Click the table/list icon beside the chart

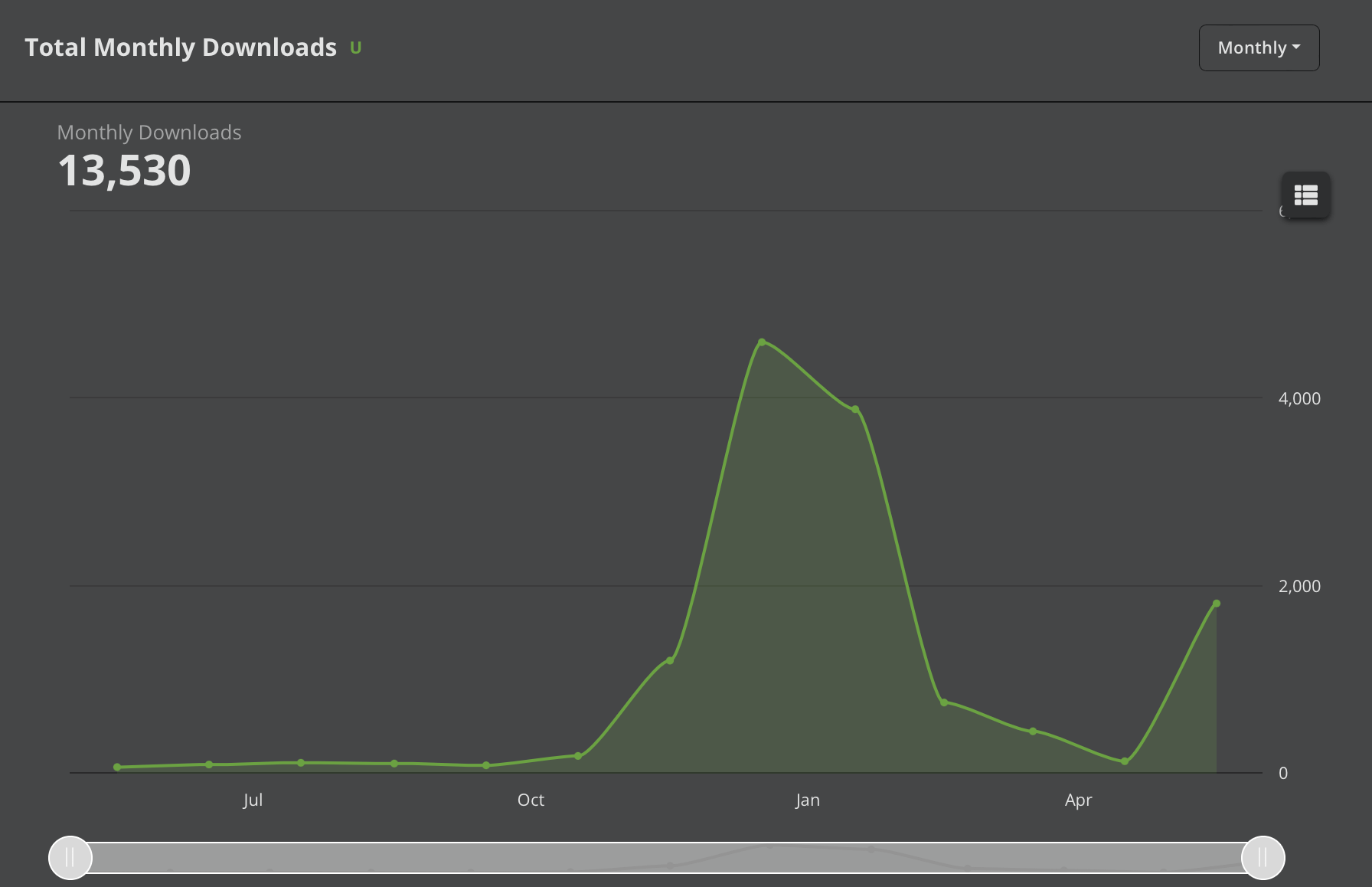(x=1305, y=195)
